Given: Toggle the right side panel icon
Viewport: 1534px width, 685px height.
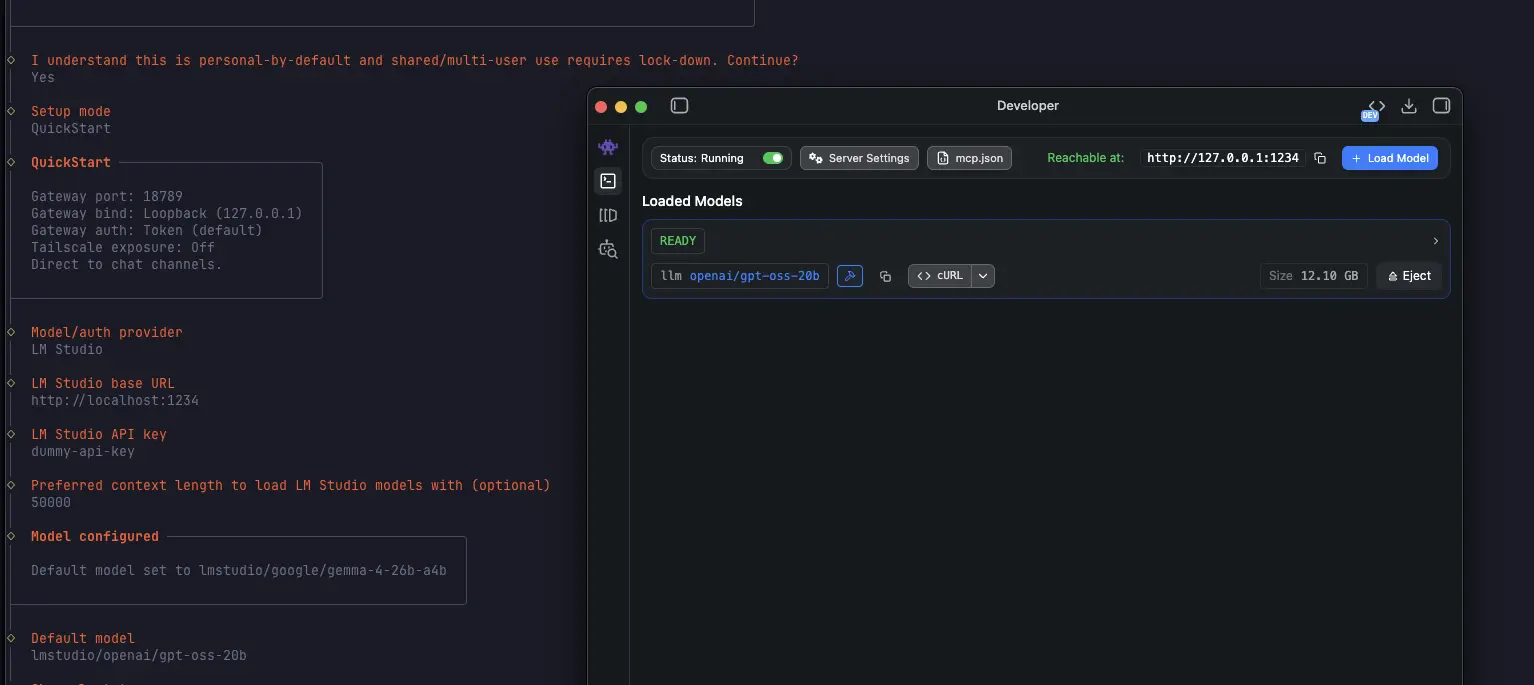Looking at the screenshot, I should coord(1441,106).
